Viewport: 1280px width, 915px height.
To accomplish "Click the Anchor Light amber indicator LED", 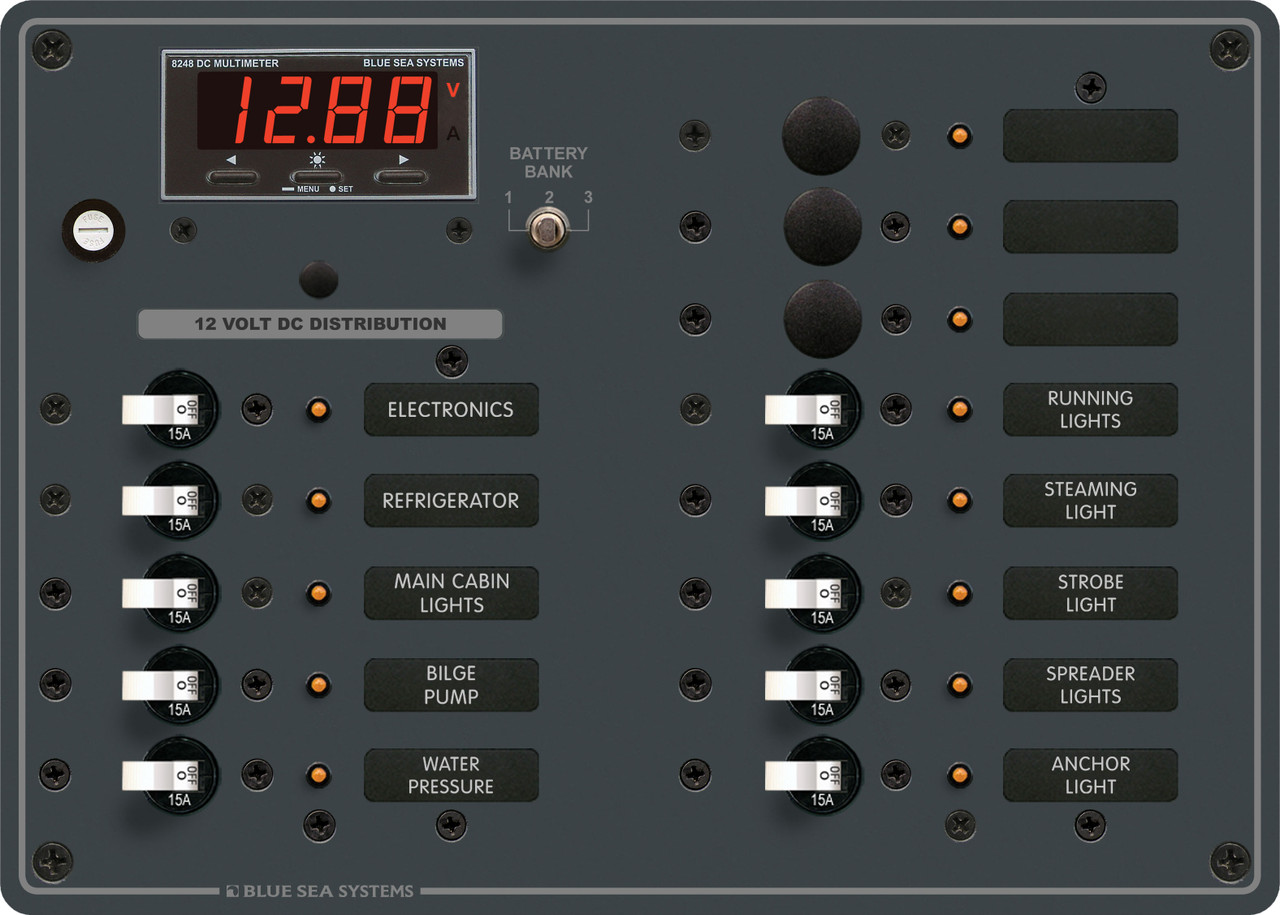I will click(960, 775).
